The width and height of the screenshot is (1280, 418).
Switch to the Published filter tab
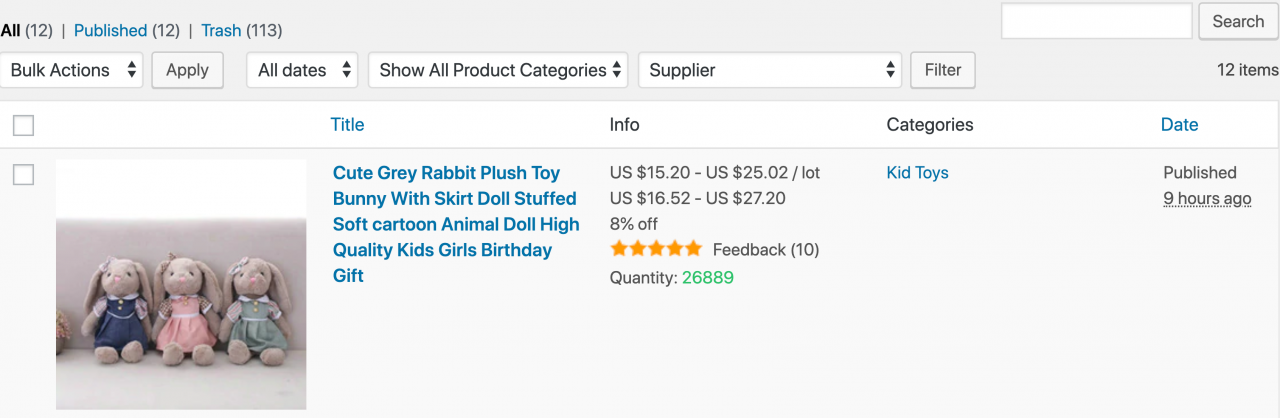pos(110,30)
